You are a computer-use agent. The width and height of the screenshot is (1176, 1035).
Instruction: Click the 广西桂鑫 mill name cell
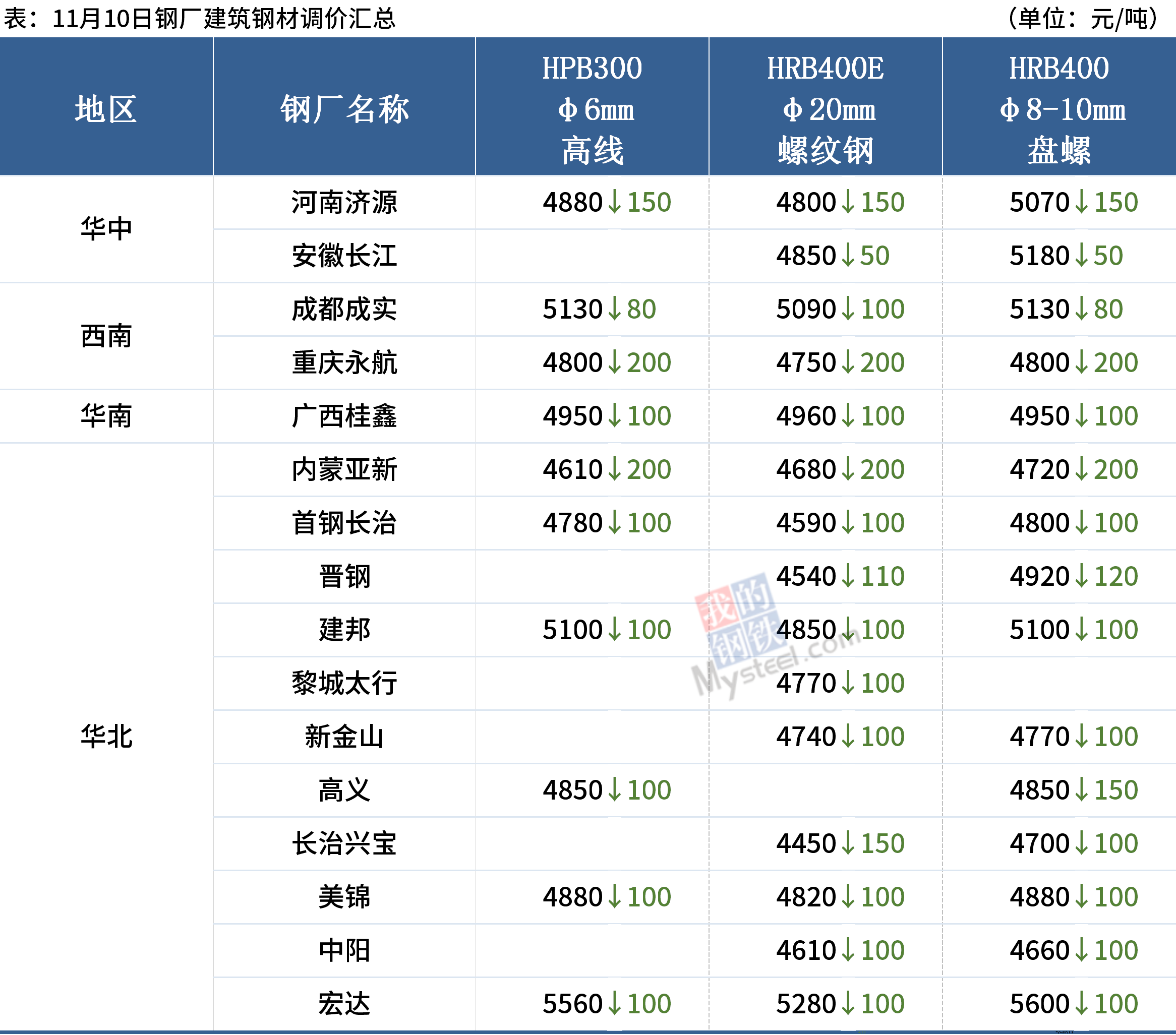tap(344, 416)
